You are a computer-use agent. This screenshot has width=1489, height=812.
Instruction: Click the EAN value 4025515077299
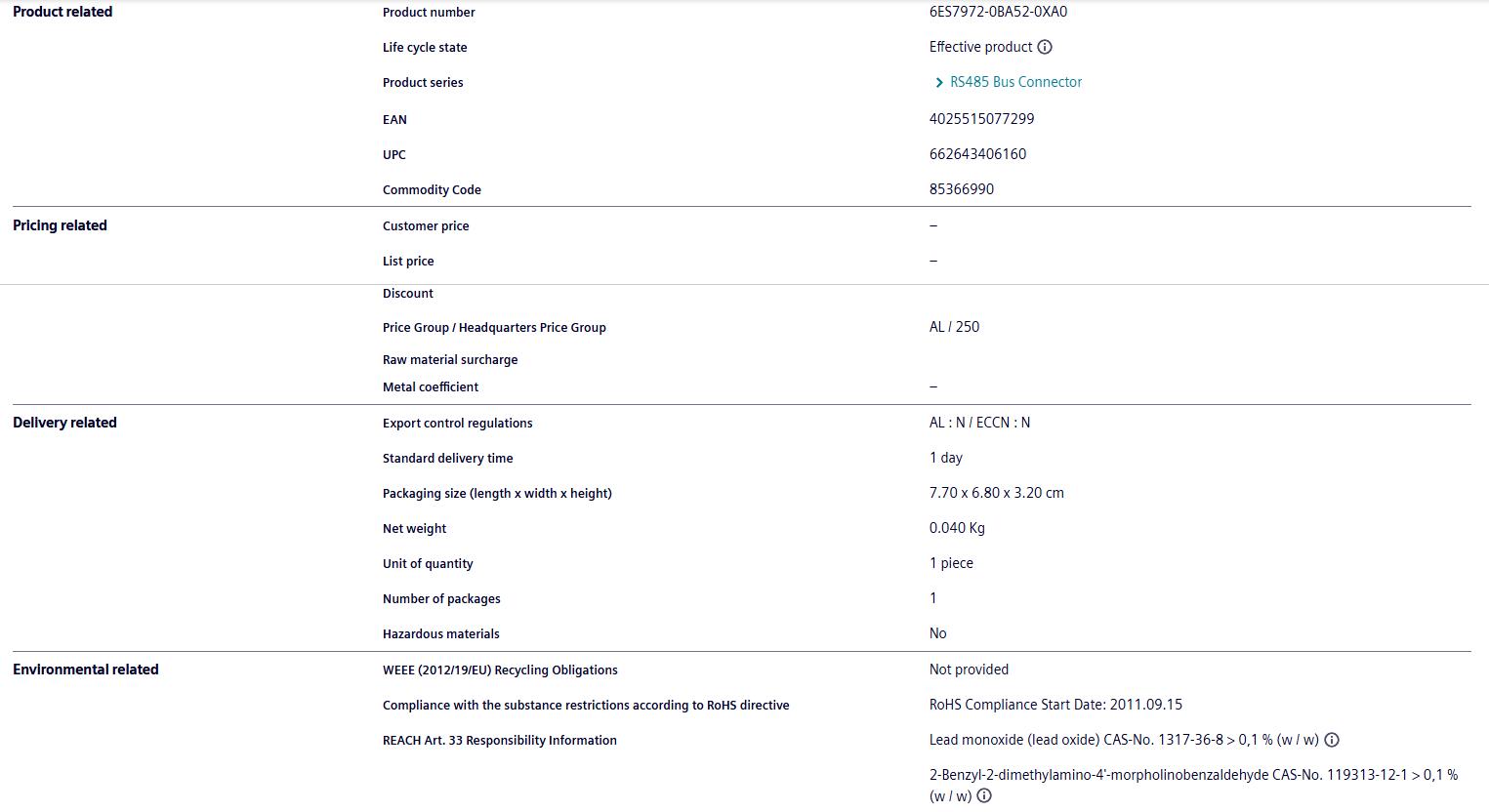(x=981, y=119)
